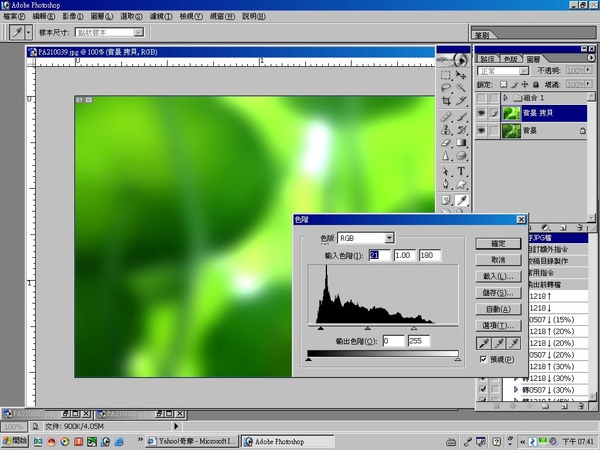Viewport: 600px width, 450px height.
Task: Toggle the 預視(P) preview checkbox
Action: 483,359
